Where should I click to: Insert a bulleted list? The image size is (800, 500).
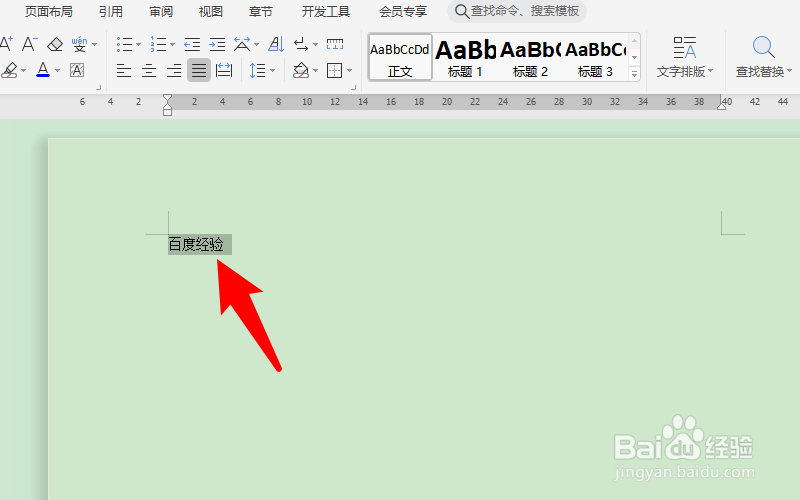pyautogui.click(x=124, y=44)
